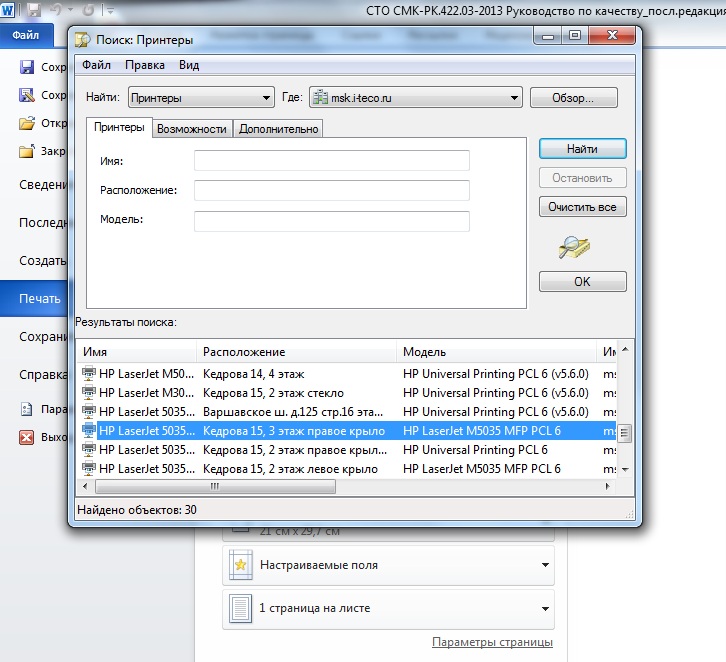Image resolution: width=726 pixels, height=662 pixels.
Task: Open the Вид menu in search dialog
Action: click(x=189, y=65)
